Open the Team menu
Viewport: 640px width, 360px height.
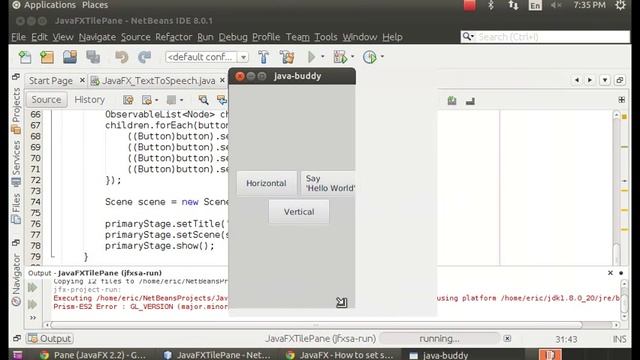pos(298,37)
